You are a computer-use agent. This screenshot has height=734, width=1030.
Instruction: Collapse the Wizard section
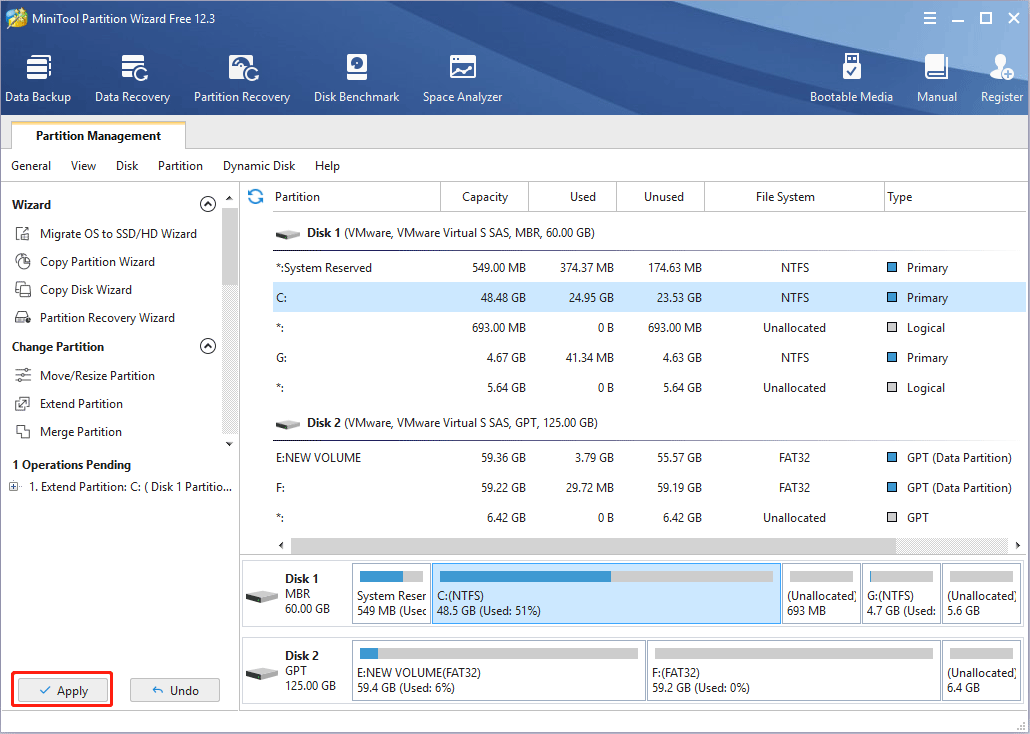click(x=208, y=203)
